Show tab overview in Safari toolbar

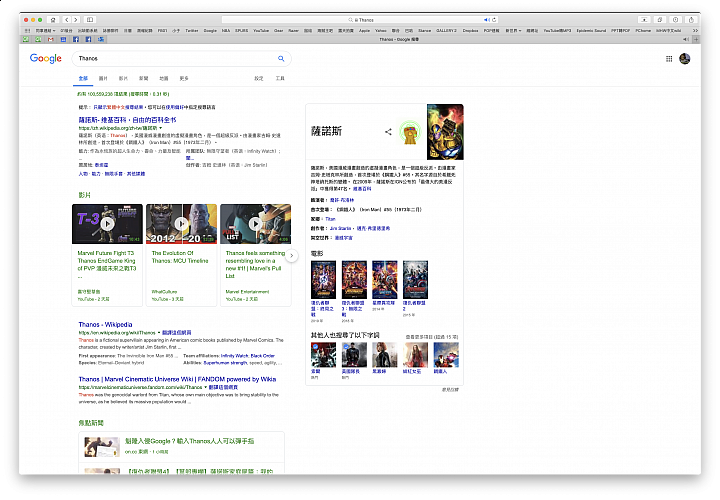point(660,20)
